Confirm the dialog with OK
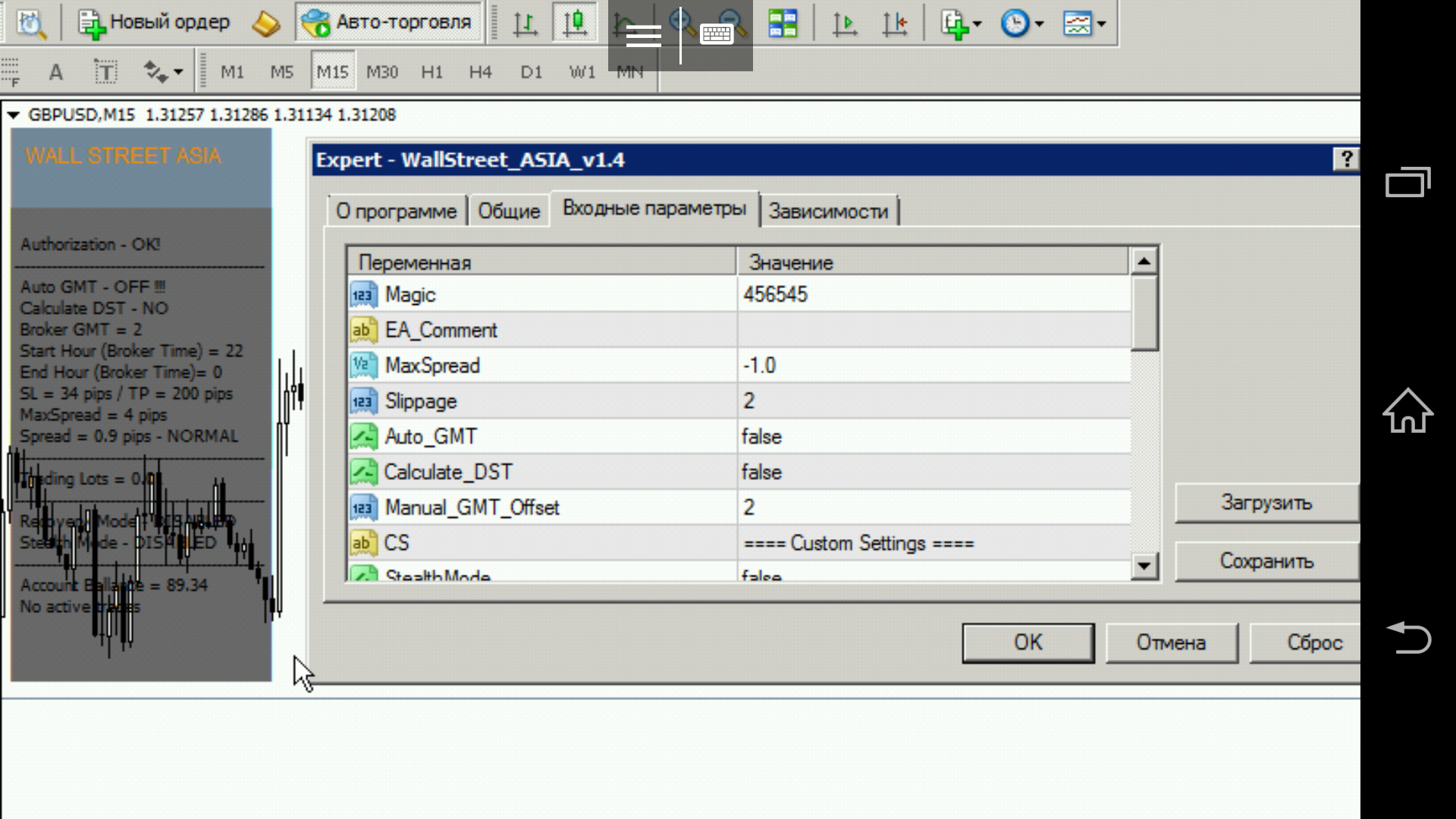The height and width of the screenshot is (819, 1456). click(x=1028, y=643)
